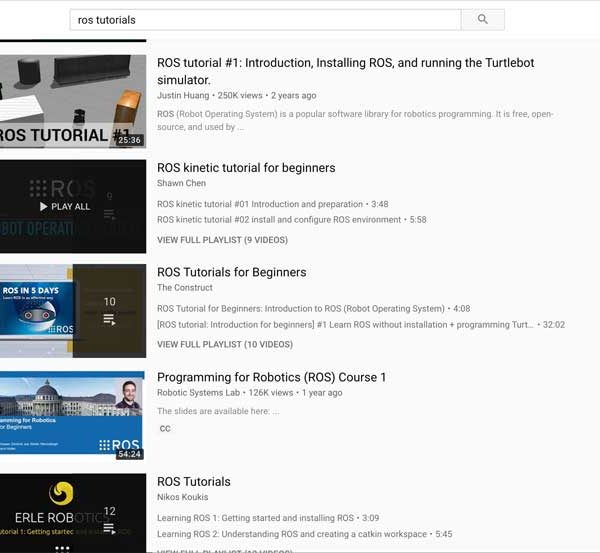
Task: Open 'ROS Tutorial for Beginners: Introduction to ROS' video
Action: pos(301,308)
